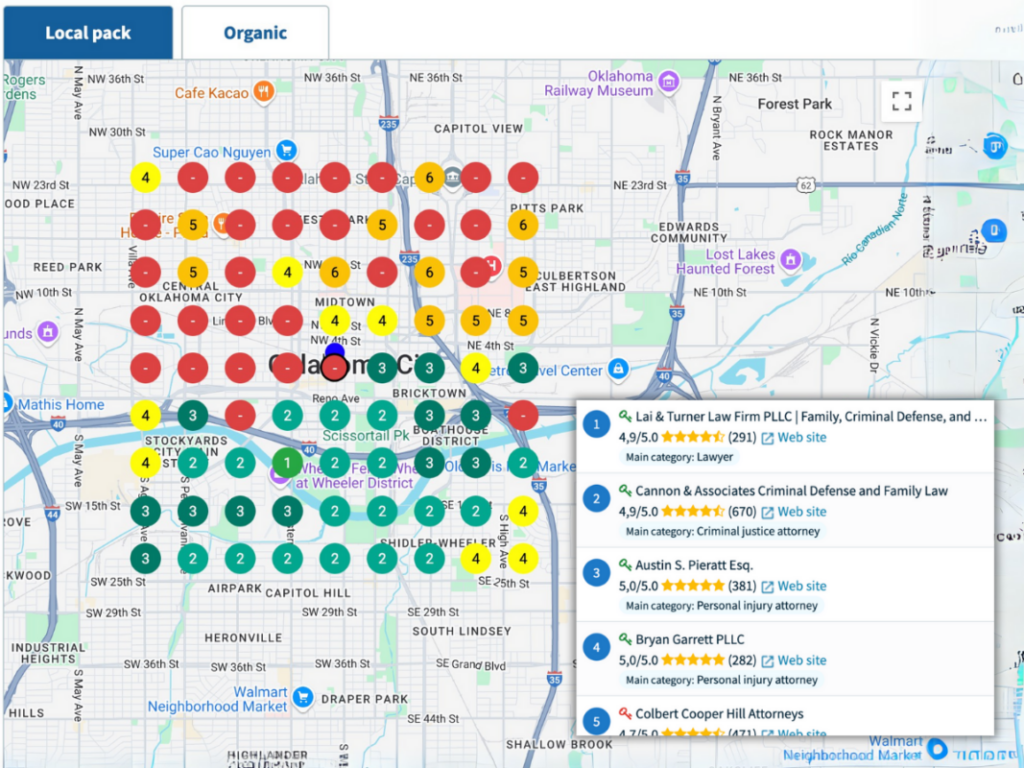This screenshot has width=1024, height=768.
Task: Click the Super Cao Nguyen shopping pin
Action: tap(286, 152)
